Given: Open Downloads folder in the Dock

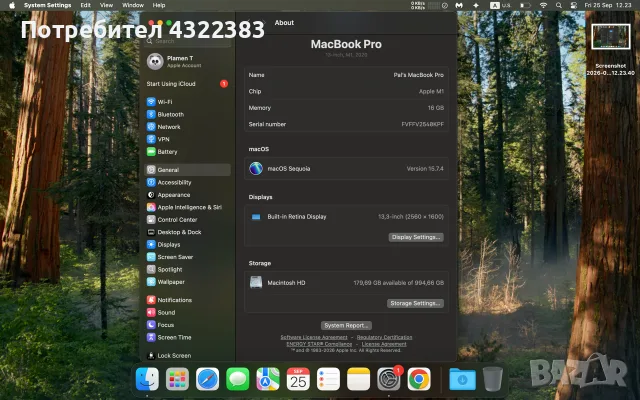Looking at the screenshot, I should (462, 379).
